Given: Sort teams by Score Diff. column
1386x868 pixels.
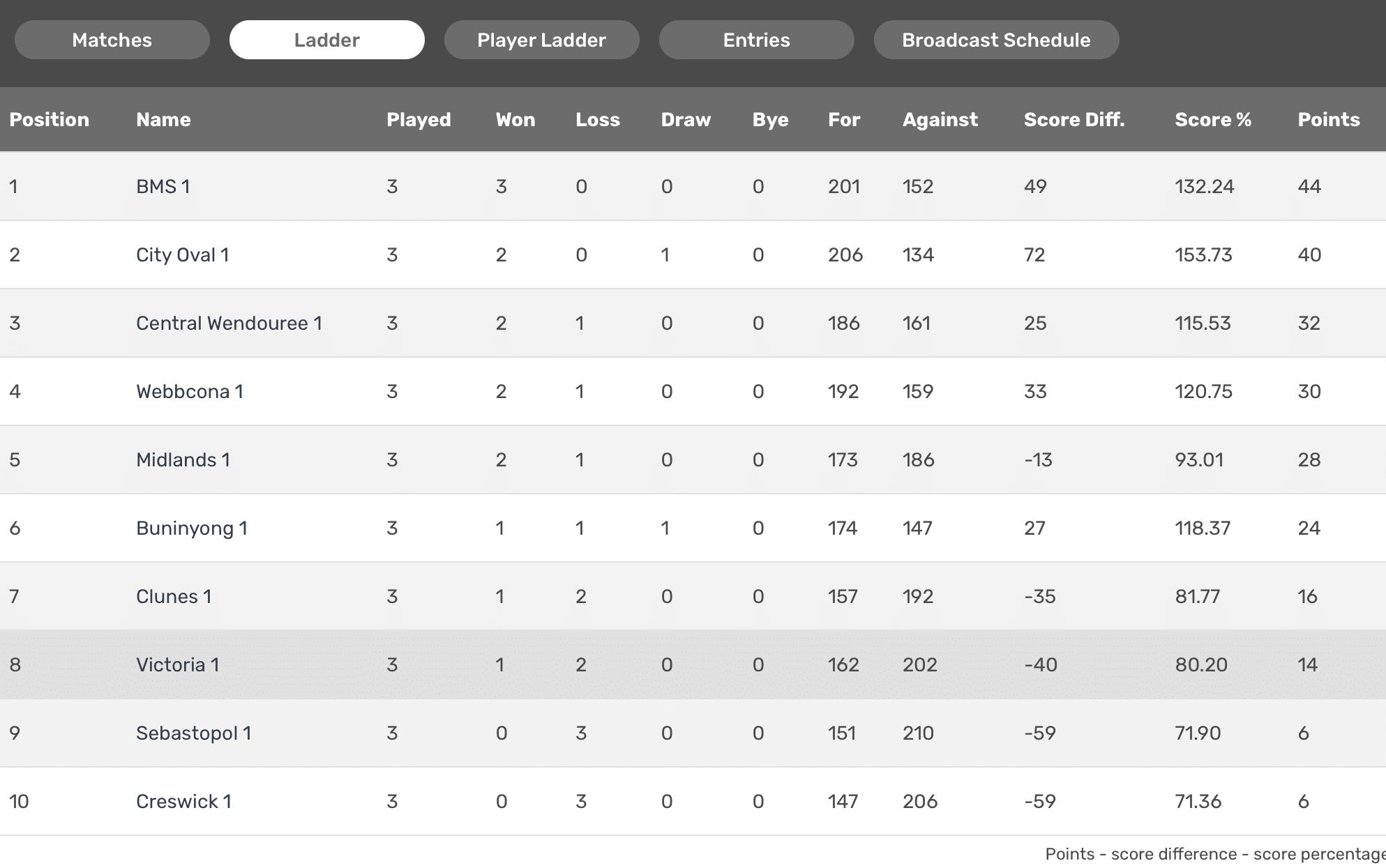Looking at the screenshot, I should coord(1074,119).
